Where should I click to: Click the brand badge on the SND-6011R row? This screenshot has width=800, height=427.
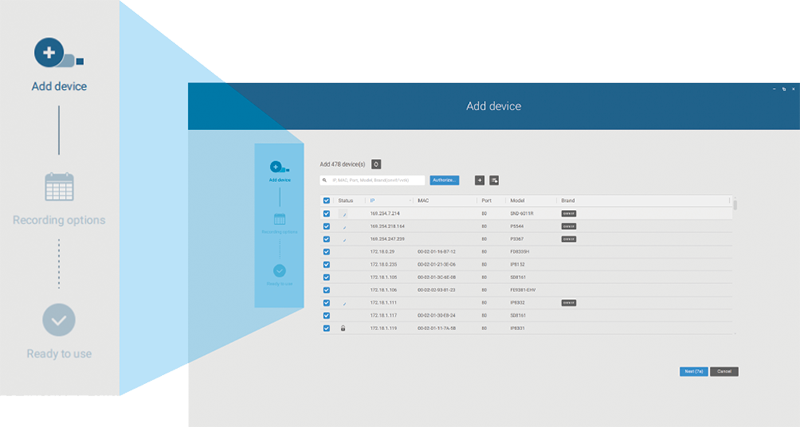pos(569,214)
